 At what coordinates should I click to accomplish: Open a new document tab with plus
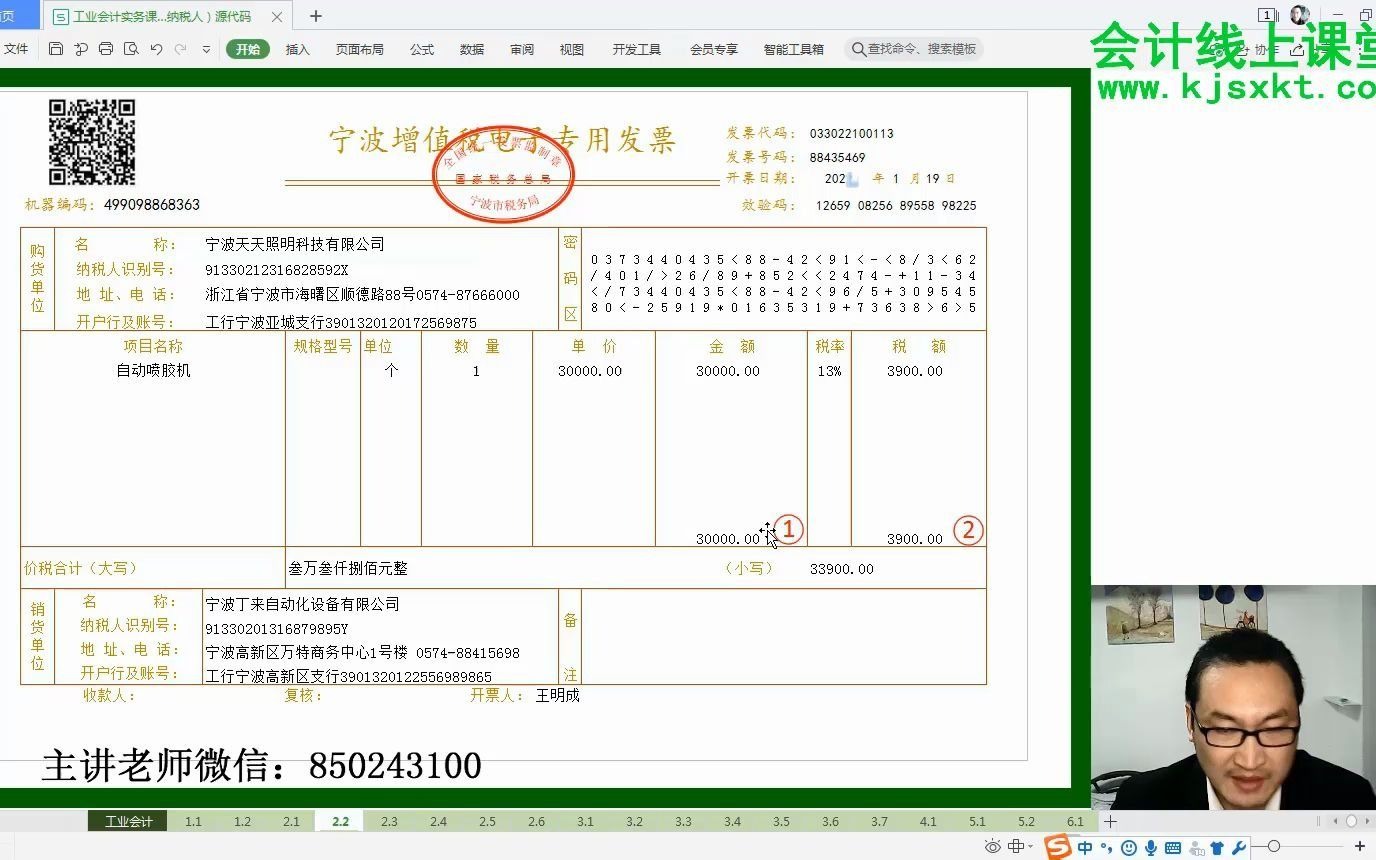coord(316,16)
